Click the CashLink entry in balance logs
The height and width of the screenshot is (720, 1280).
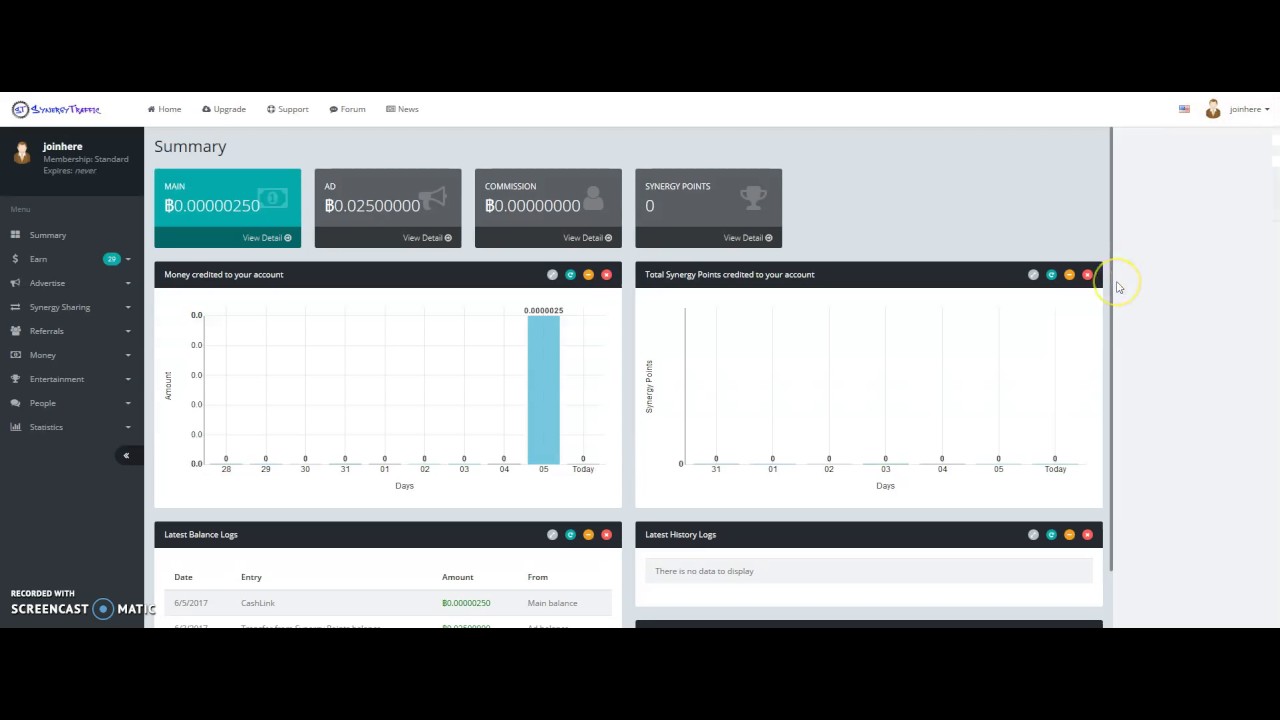[x=258, y=603]
